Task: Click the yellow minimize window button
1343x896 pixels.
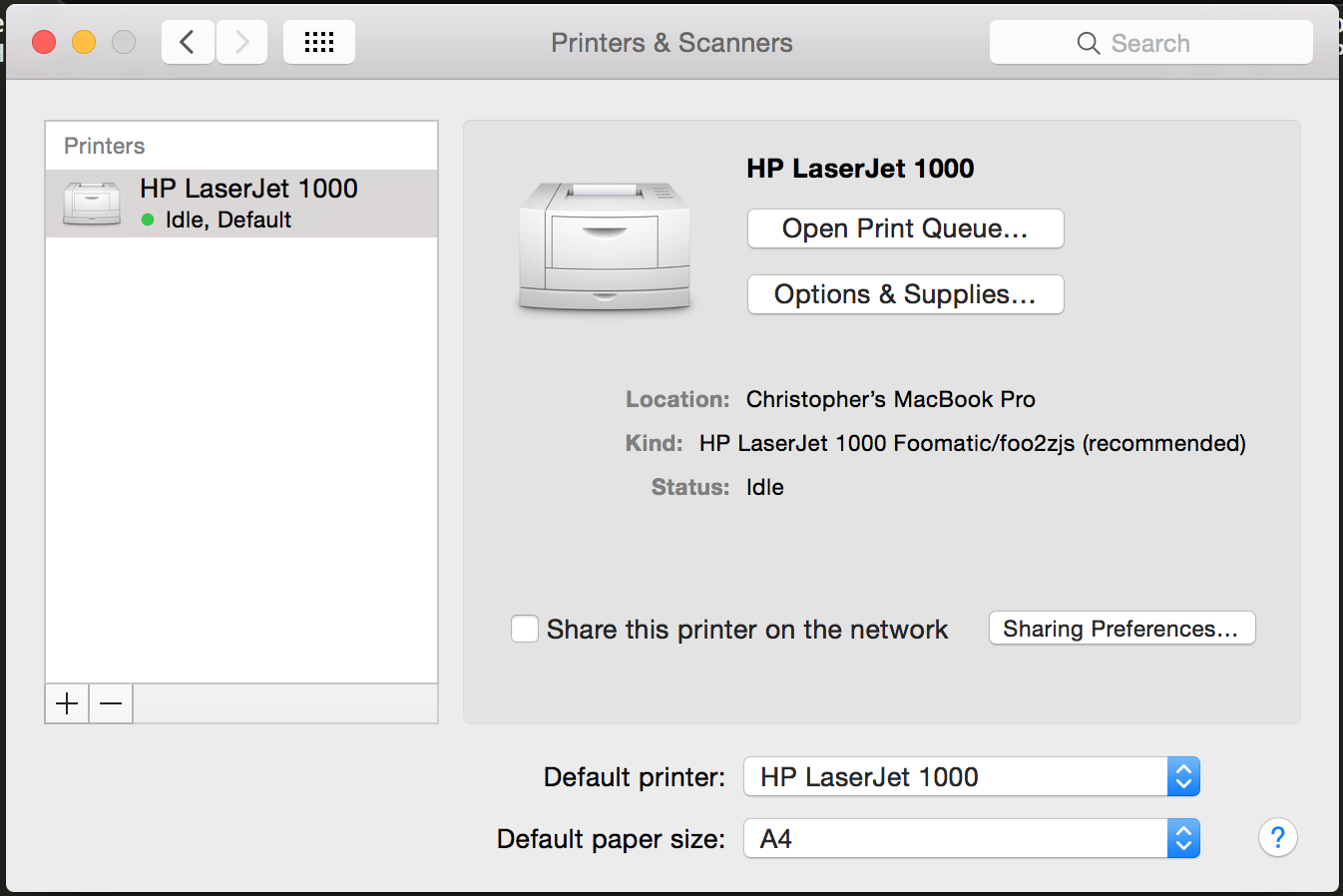Action: click(84, 42)
